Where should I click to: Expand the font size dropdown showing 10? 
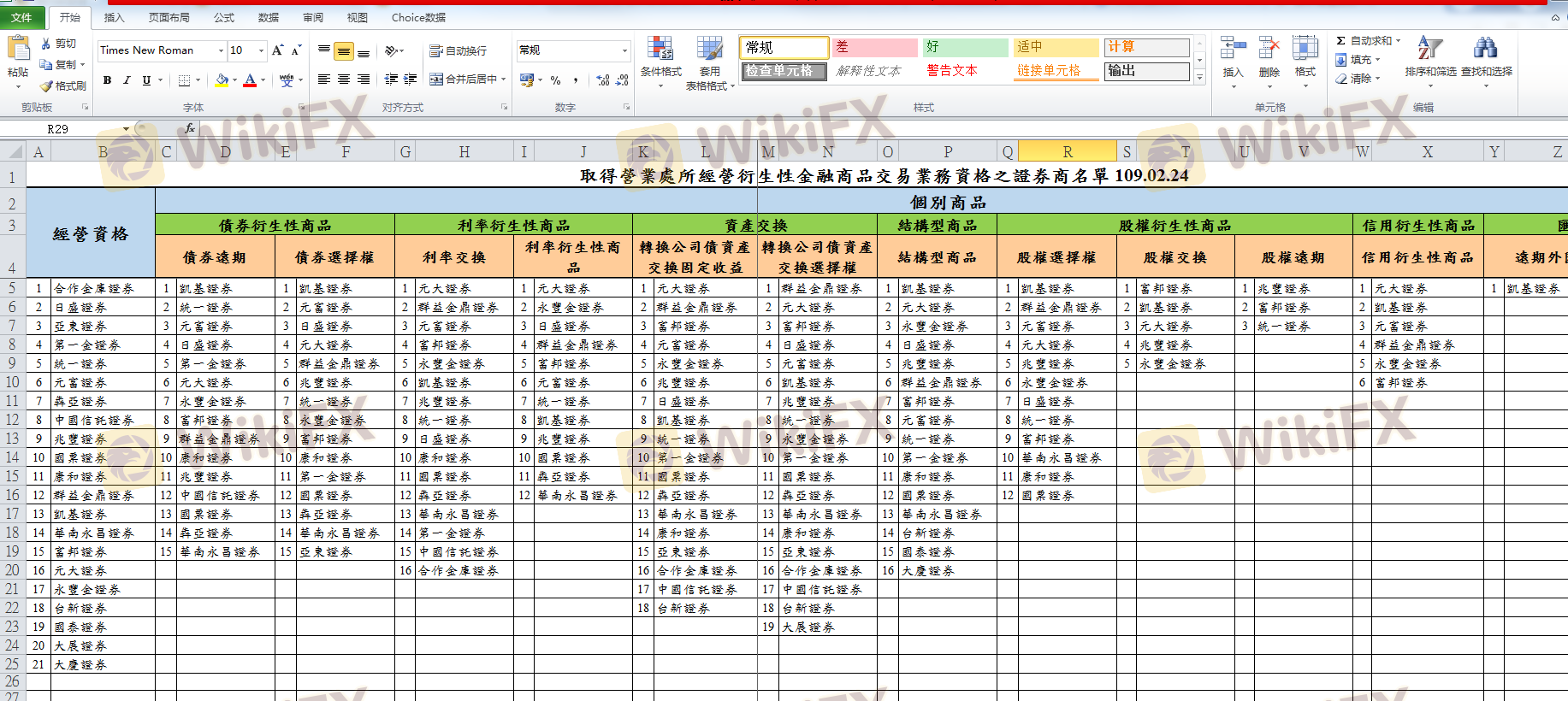(262, 50)
